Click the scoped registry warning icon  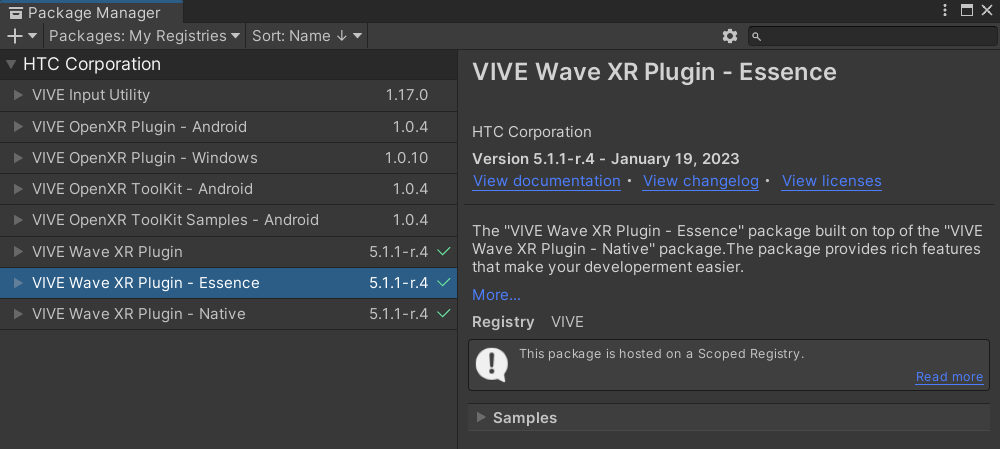(492, 365)
